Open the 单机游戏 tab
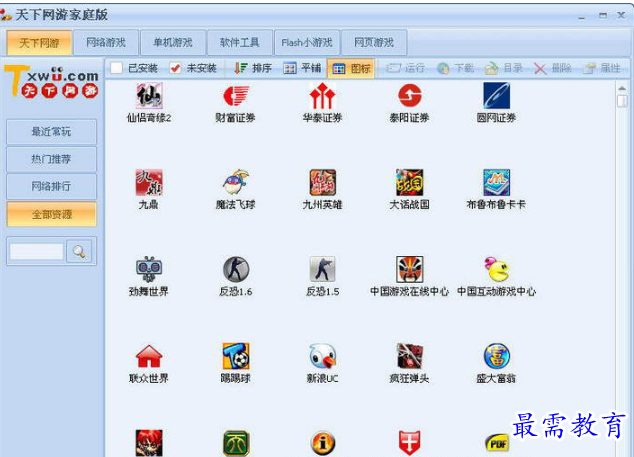634x457 pixels. tap(173, 42)
